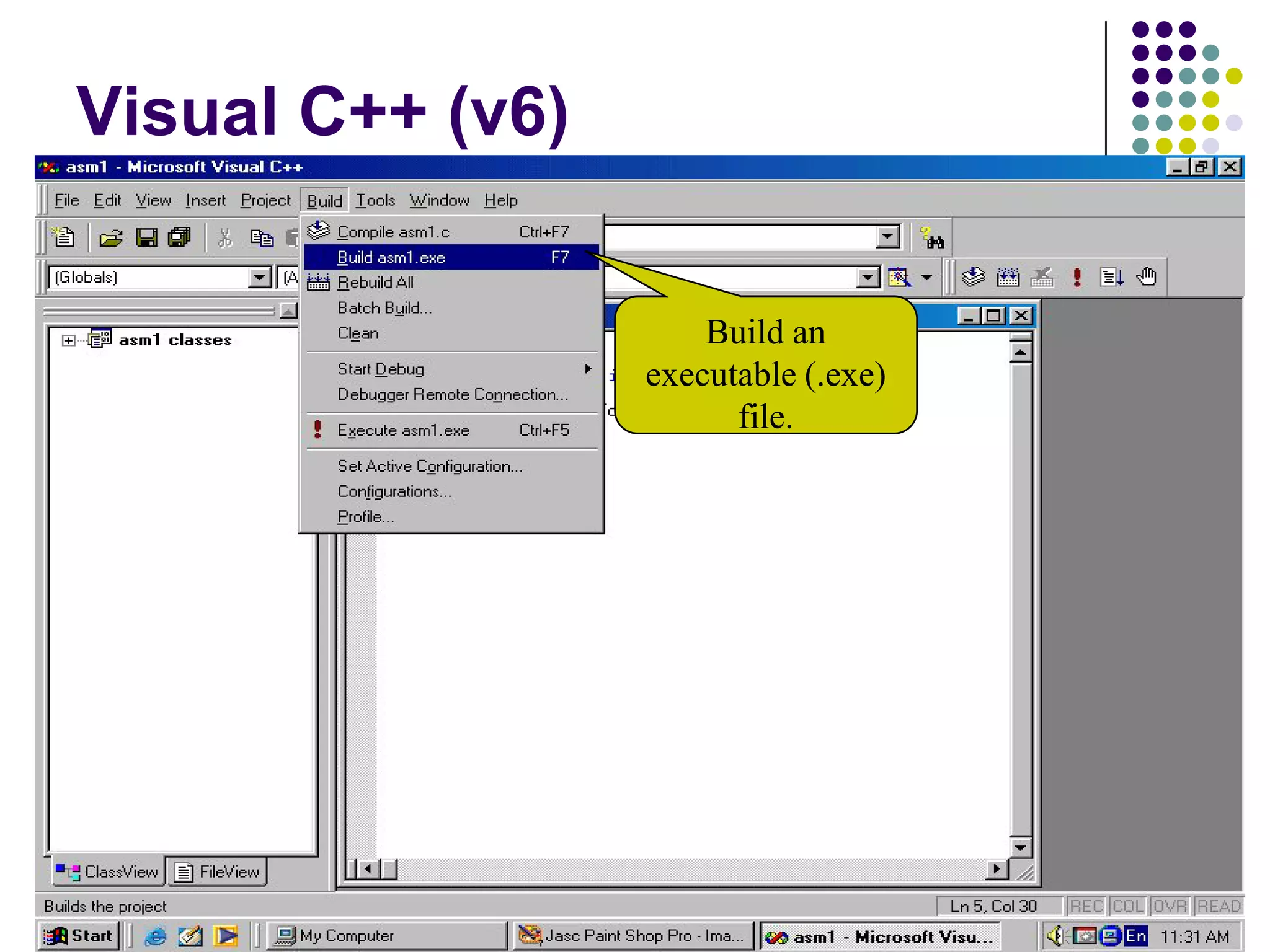The image size is (1270, 952).
Task: Click the REC status bar indicator
Action: pos(1086,907)
